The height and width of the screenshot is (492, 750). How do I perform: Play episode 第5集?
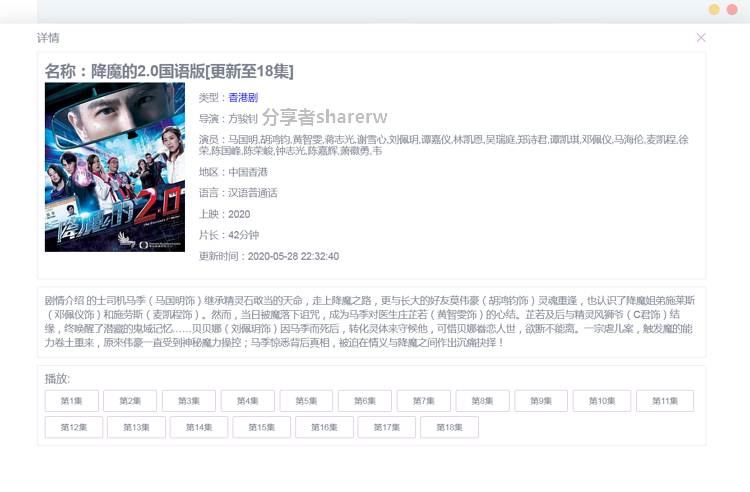(x=306, y=401)
